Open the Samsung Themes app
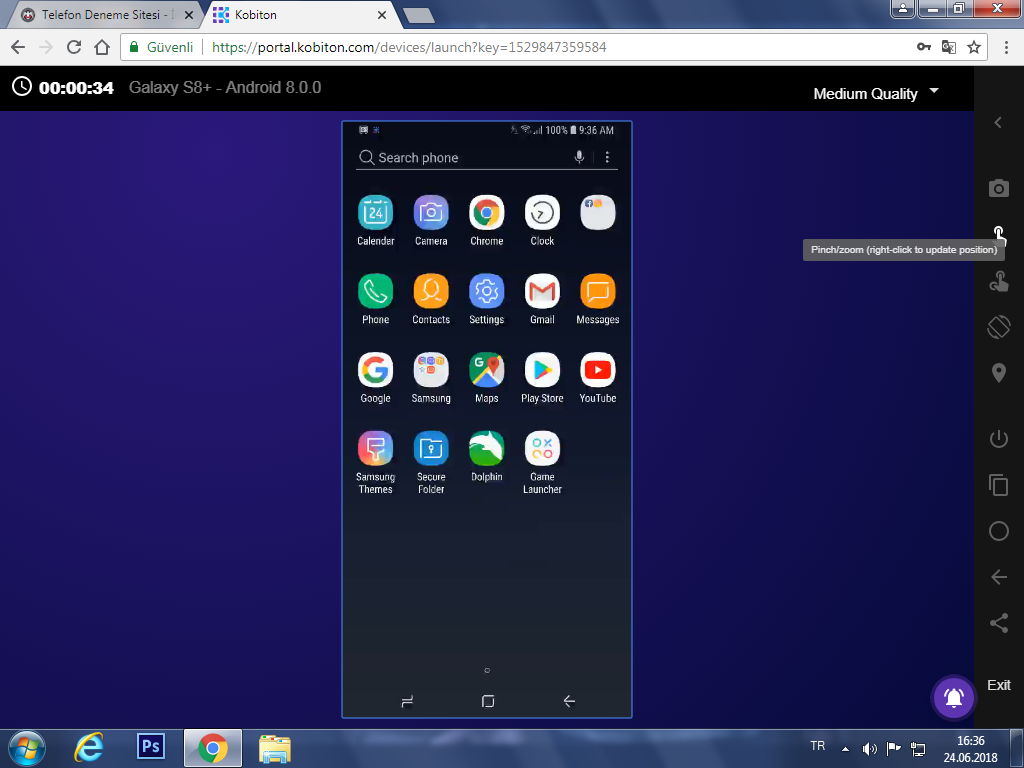Image resolution: width=1024 pixels, height=768 pixels. [376, 449]
